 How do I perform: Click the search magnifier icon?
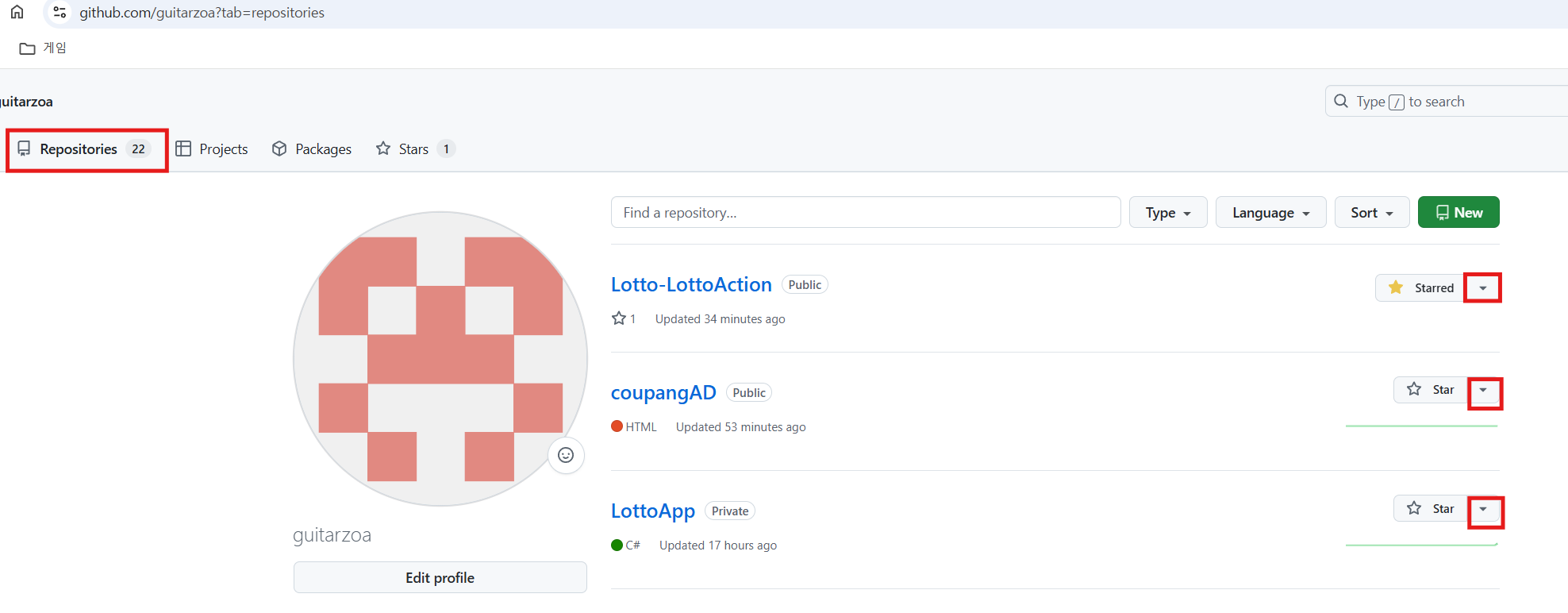click(1341, 102)
